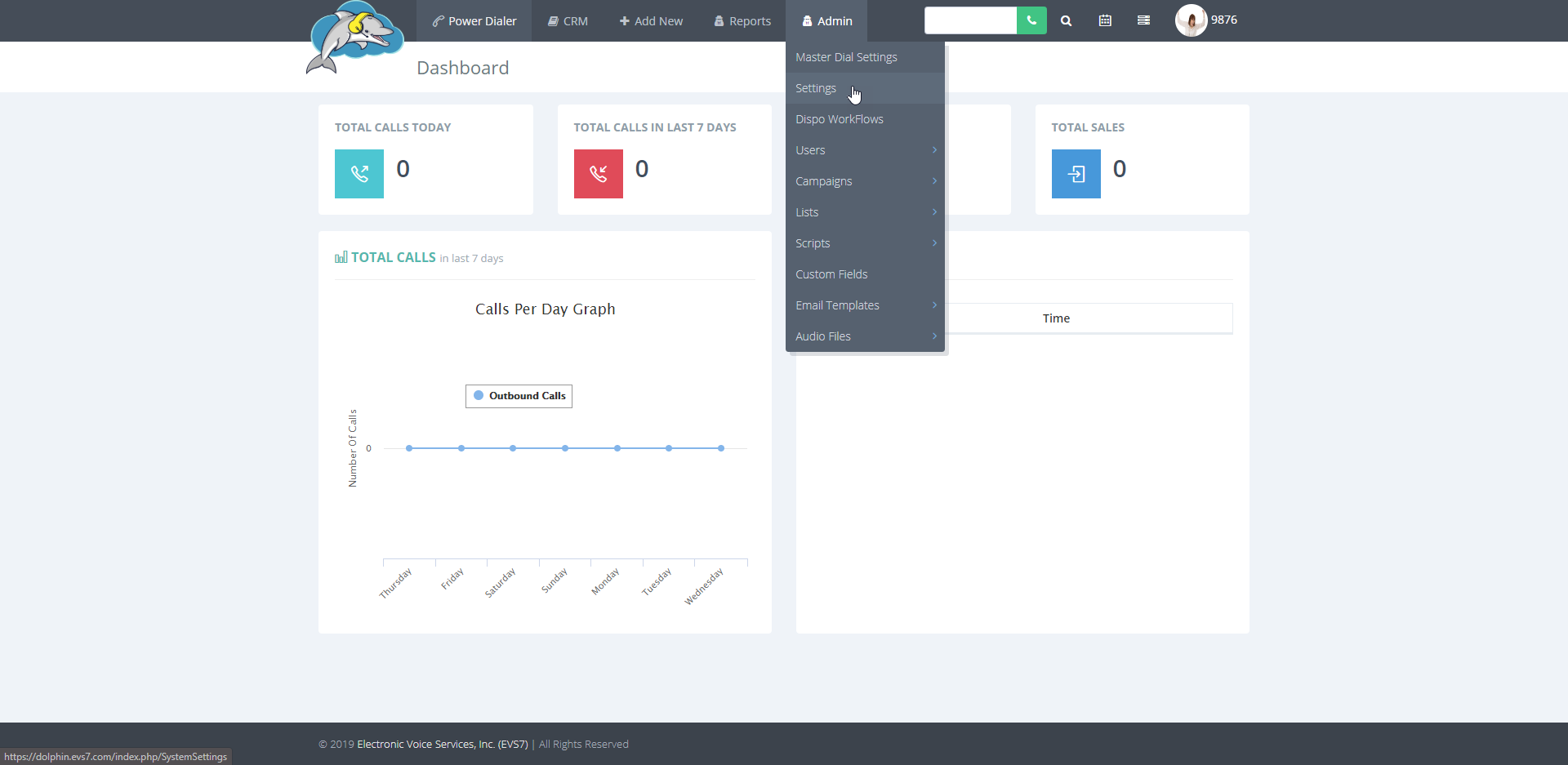
Task: Click TOTAL CALLS IN LAST 7 DAYS label
Action: [655, 127]
